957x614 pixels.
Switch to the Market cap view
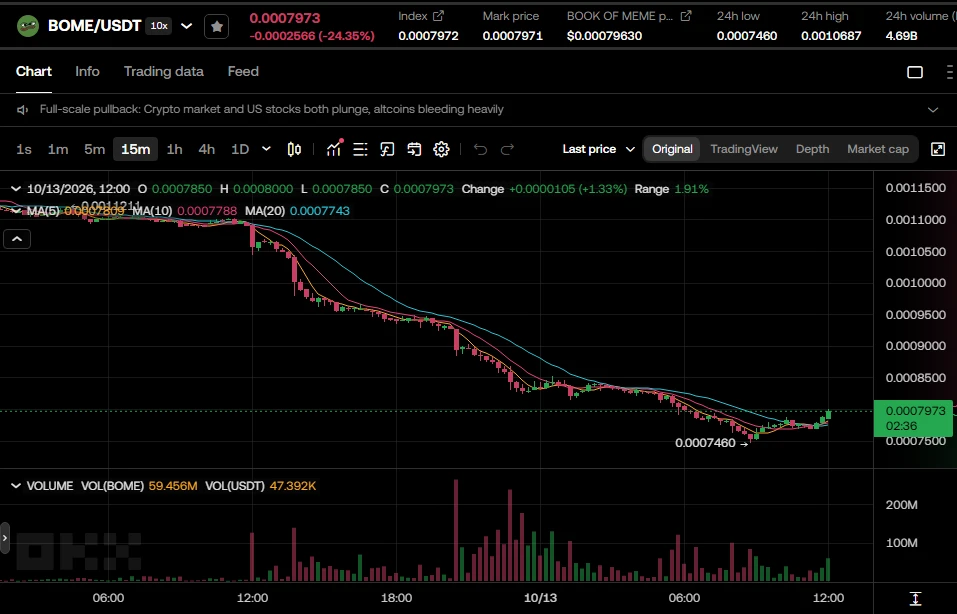878,149
